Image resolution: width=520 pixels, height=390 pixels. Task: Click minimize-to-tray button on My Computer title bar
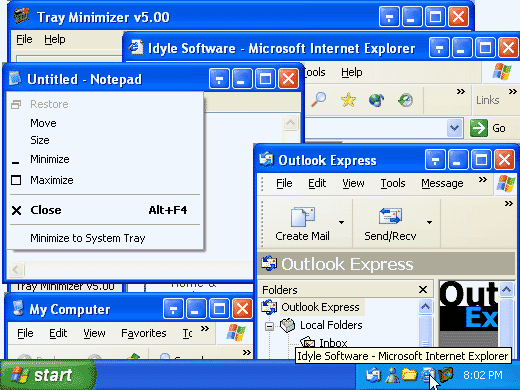click(173, 309)
